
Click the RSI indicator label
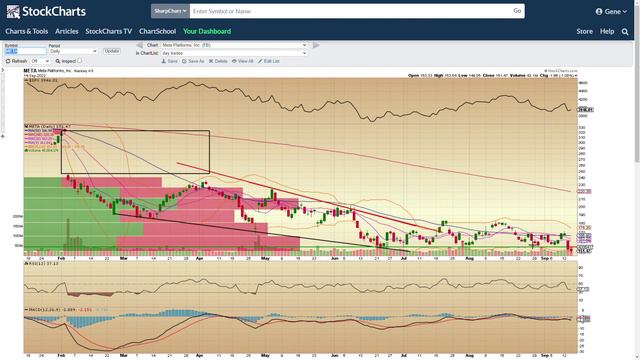coord(42,264)
